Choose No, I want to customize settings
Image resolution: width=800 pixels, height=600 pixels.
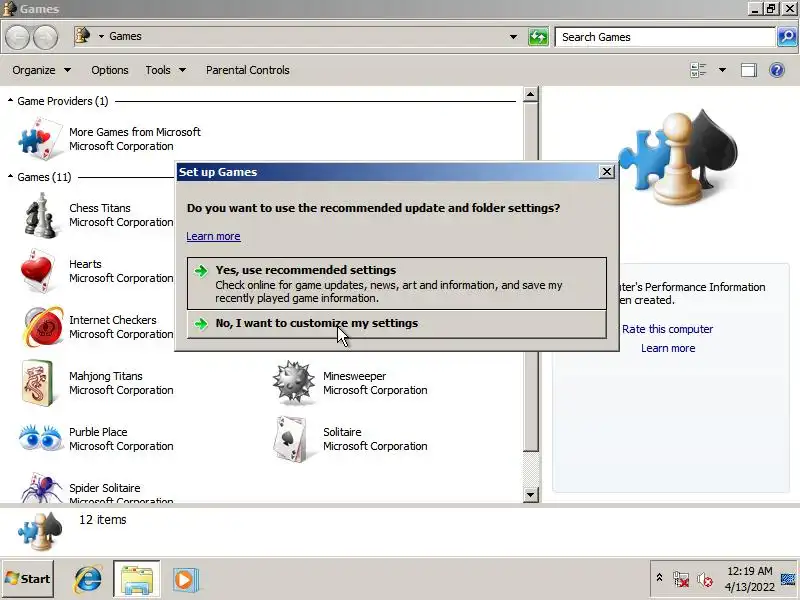tap(396, 323)
